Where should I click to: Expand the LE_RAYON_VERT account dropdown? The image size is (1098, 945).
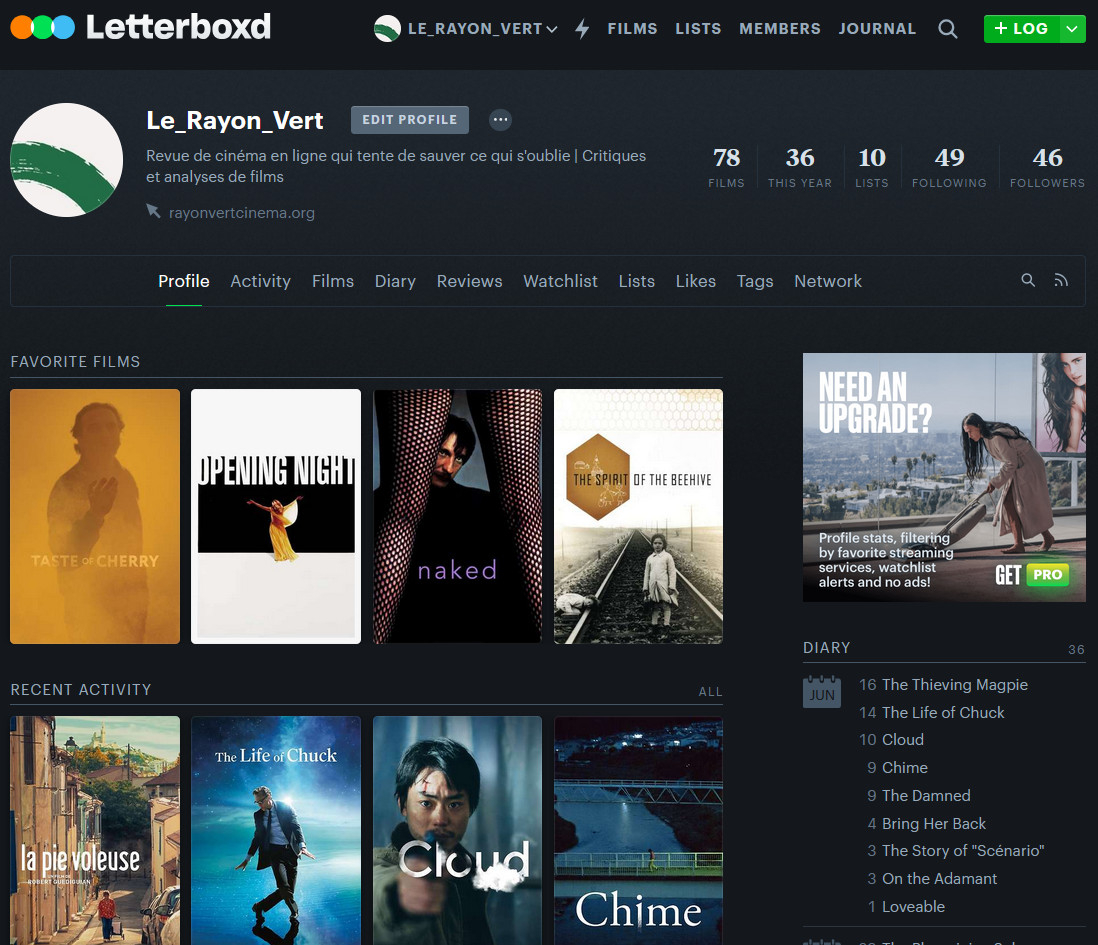[466, 29]
